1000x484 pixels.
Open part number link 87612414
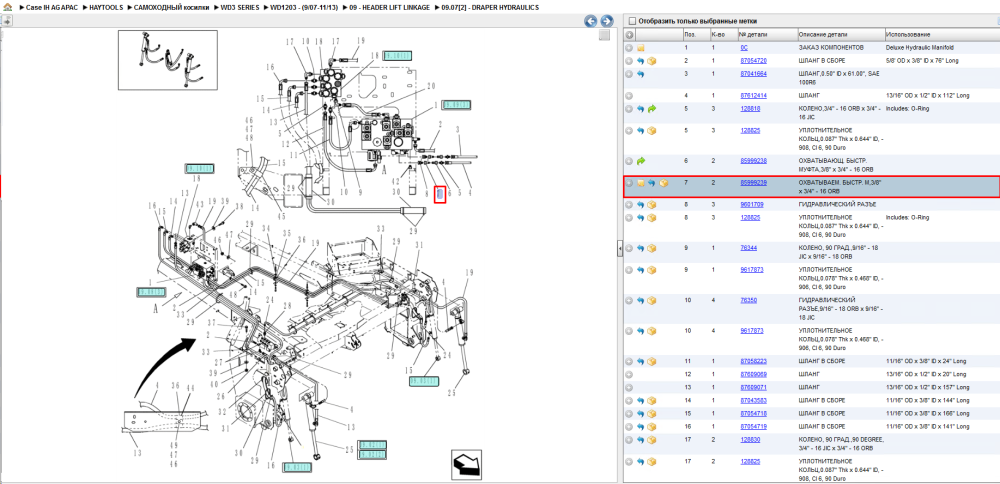[x=753, y=96]
